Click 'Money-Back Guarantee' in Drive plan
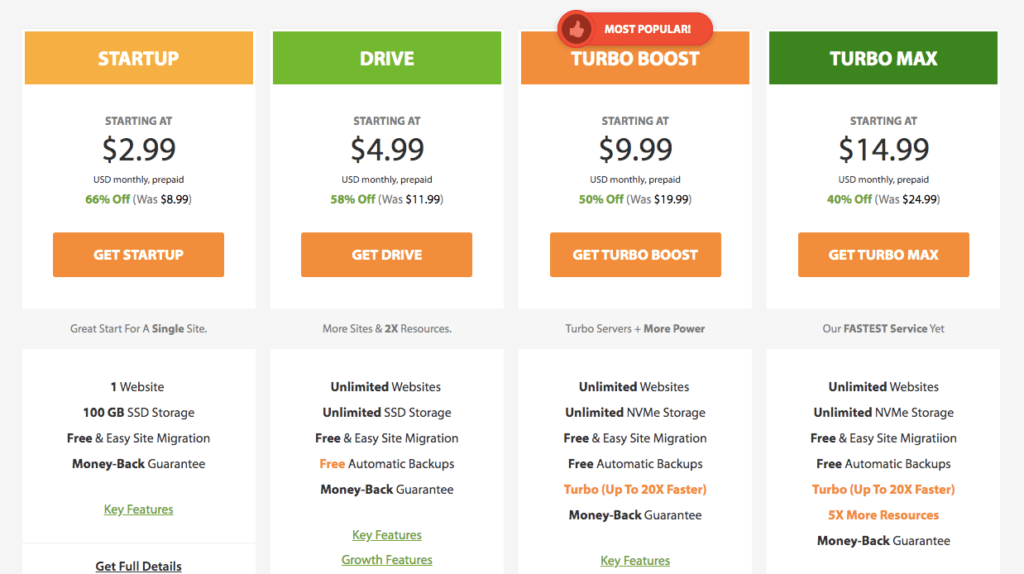The height and width of the screenshot is (574, 1024). [x=387, y=489]
